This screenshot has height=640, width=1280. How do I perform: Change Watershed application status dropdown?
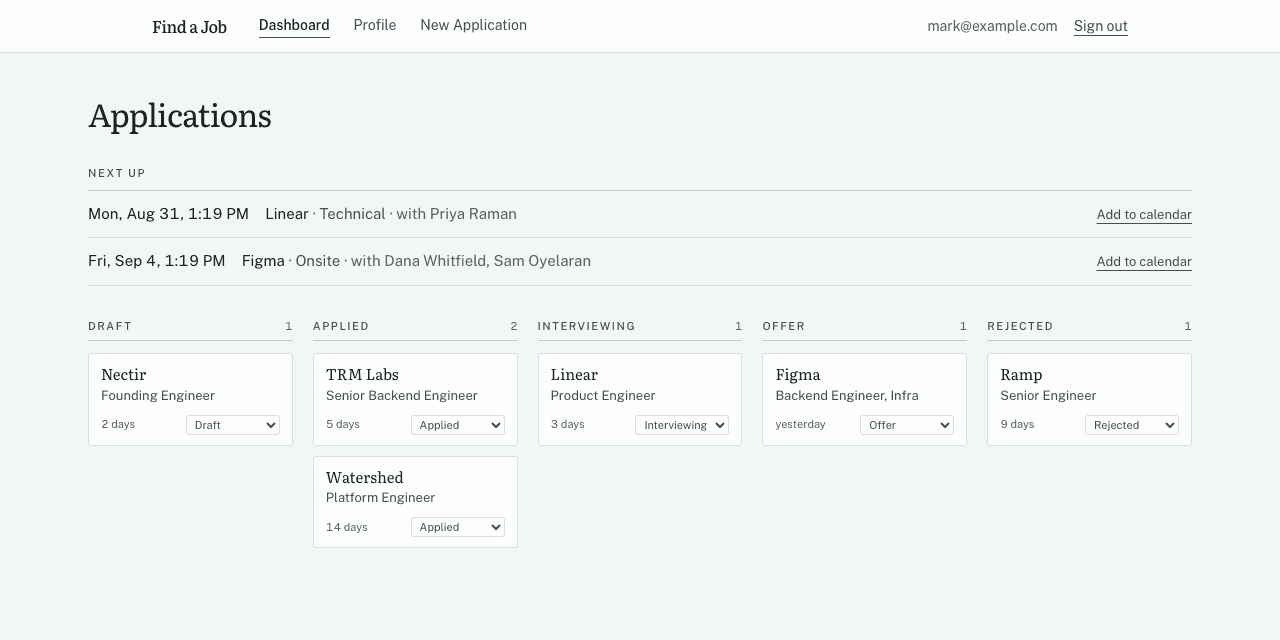click(x=458, y=527)
